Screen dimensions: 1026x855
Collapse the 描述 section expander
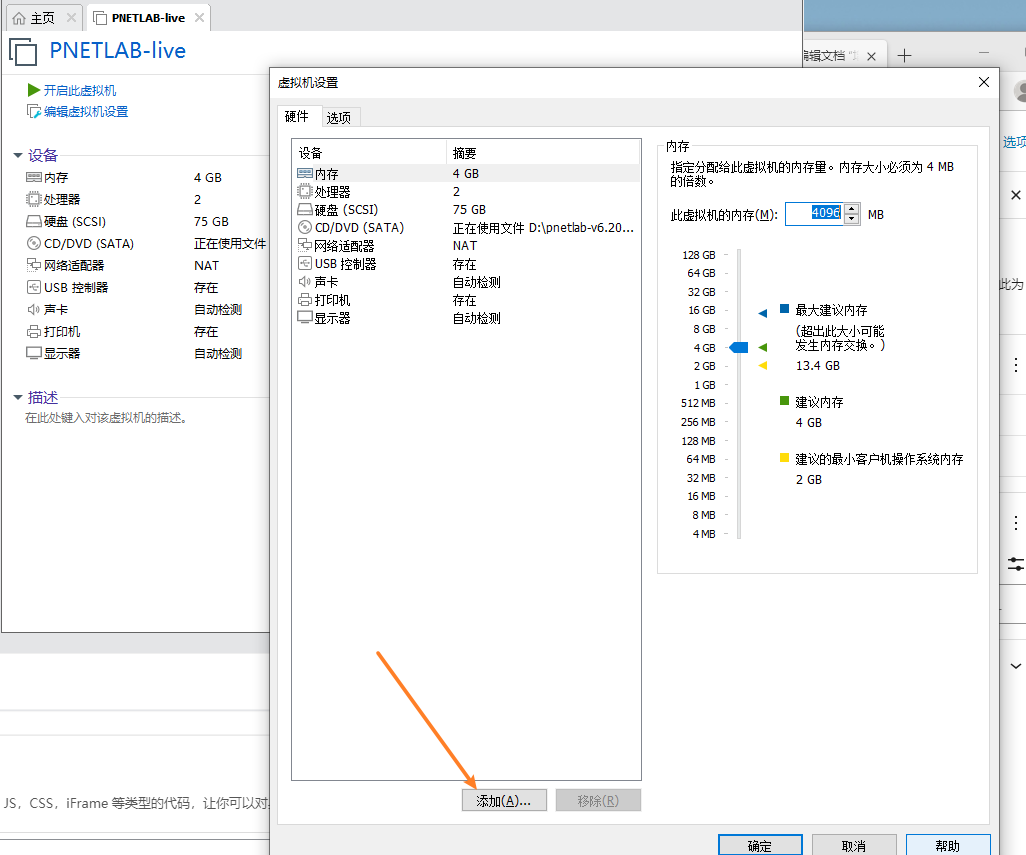(17, 397)
